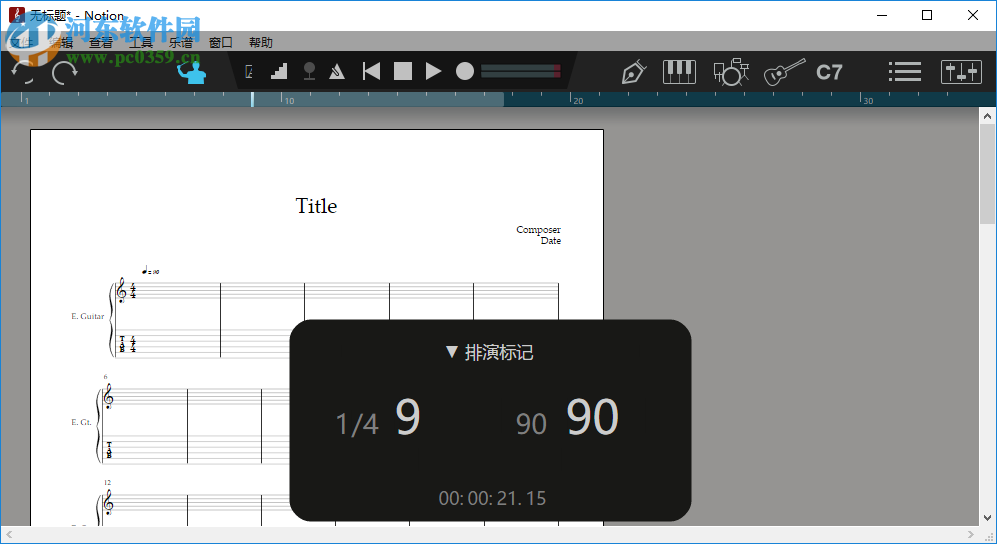Show the guitar fretboard icon
This screenshot has width=997, height=544.
click(x=785, y=72)
